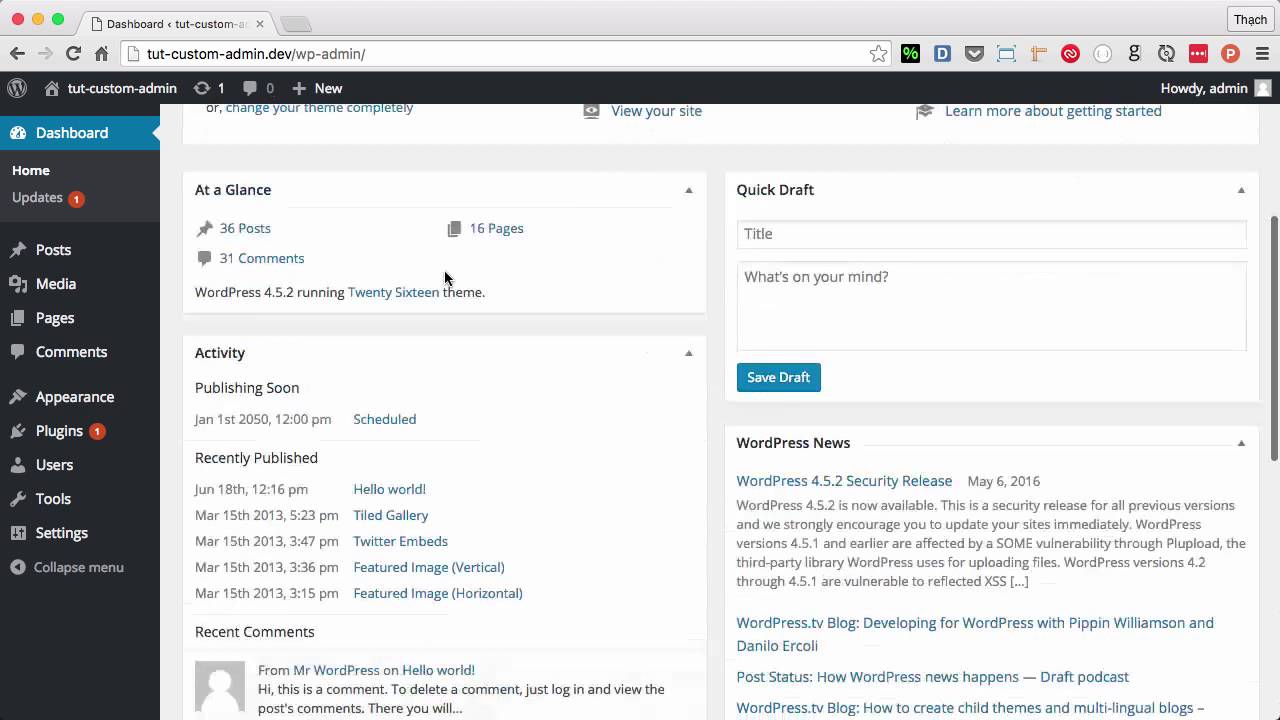Open the 36 Posts link

point(245,228)
